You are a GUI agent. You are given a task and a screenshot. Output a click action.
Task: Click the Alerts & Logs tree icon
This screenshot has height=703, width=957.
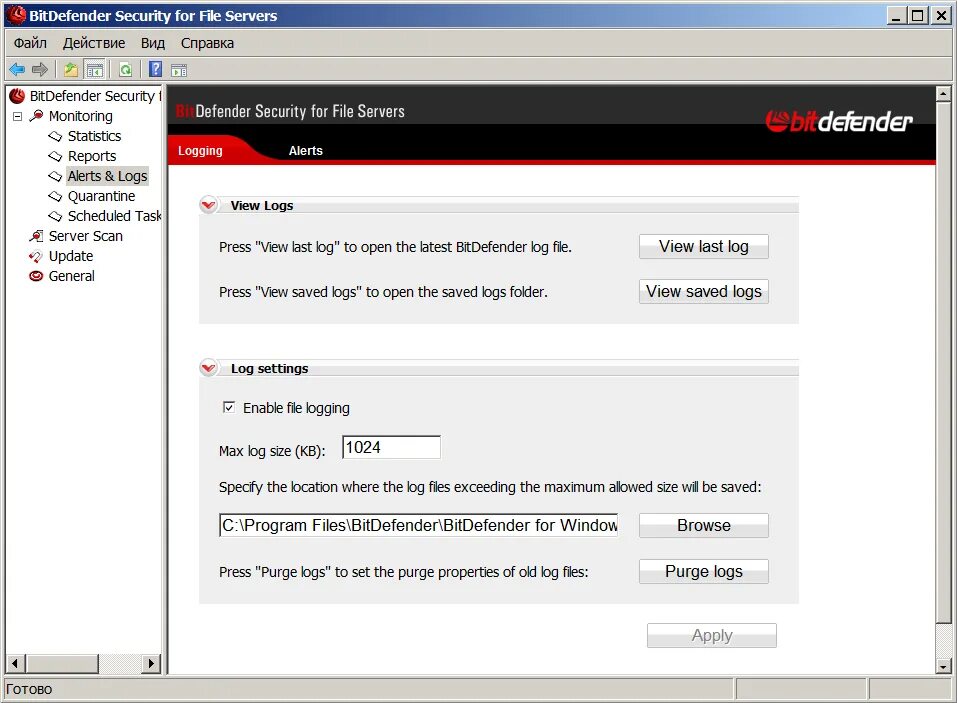pyautogui.click(x=56, y=176)
